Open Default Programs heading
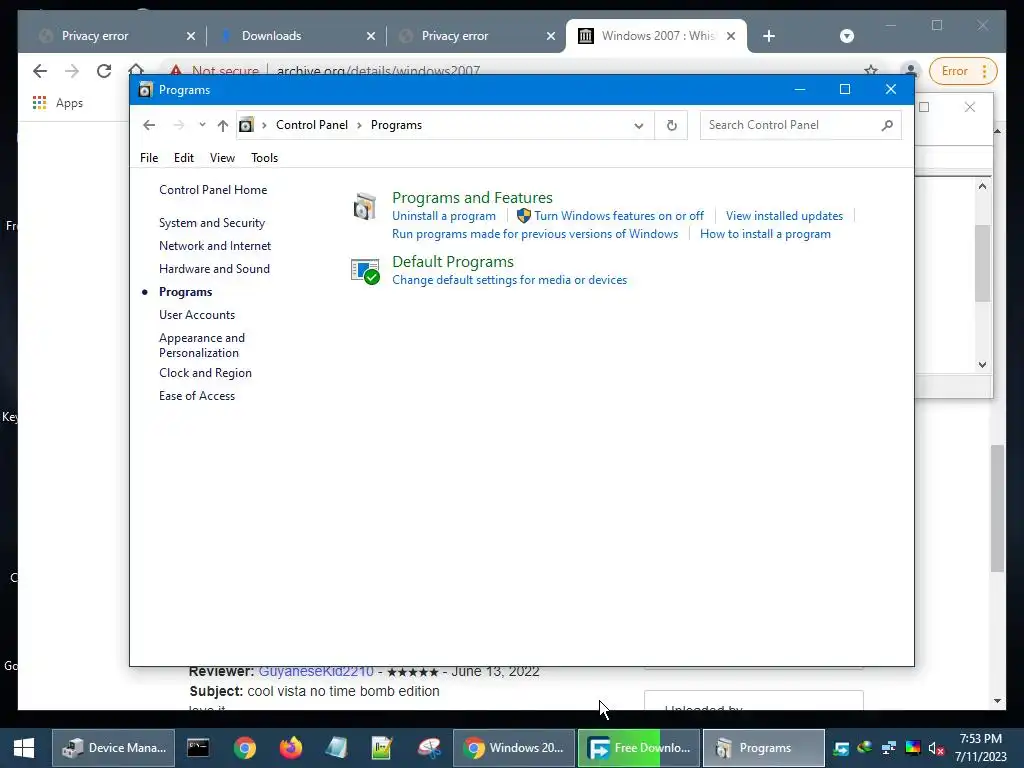This screenshot has width=1024, height=768. [453, 261]
